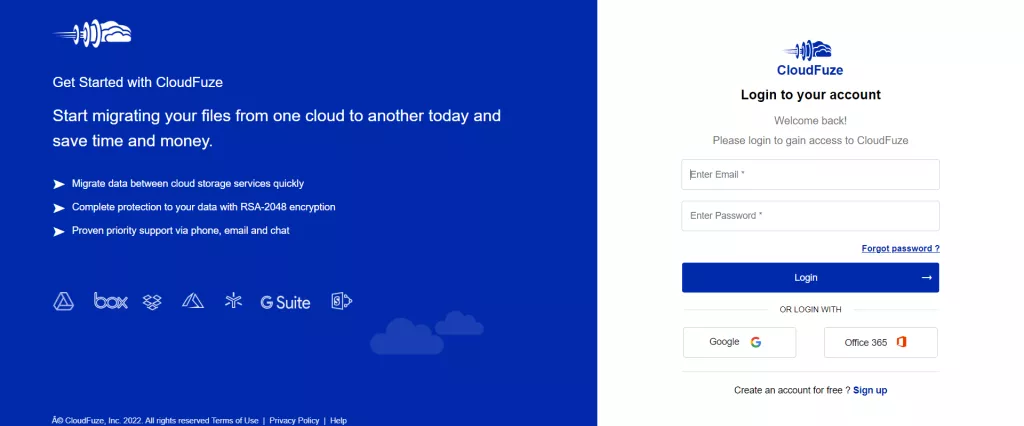Viewport: 1024px width, 426px height.
Task: Click the Office 365 icon in the button
Action: [901, 342]
